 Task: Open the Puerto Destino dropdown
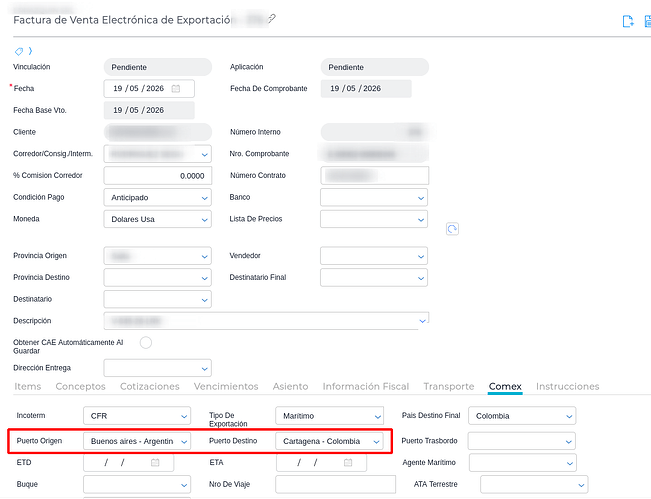coord(328,441)
